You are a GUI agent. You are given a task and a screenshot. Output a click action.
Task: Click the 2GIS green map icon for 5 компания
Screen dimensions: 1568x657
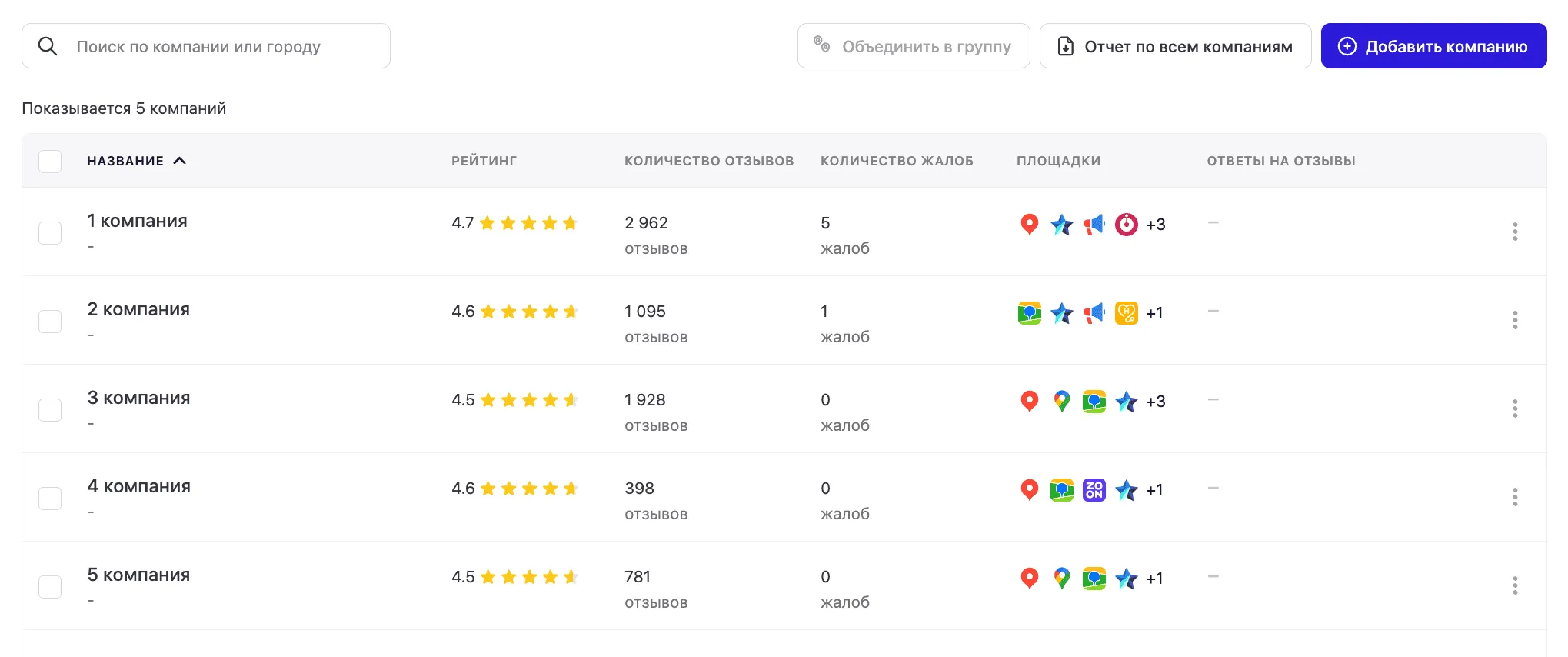pos(1094,579)
